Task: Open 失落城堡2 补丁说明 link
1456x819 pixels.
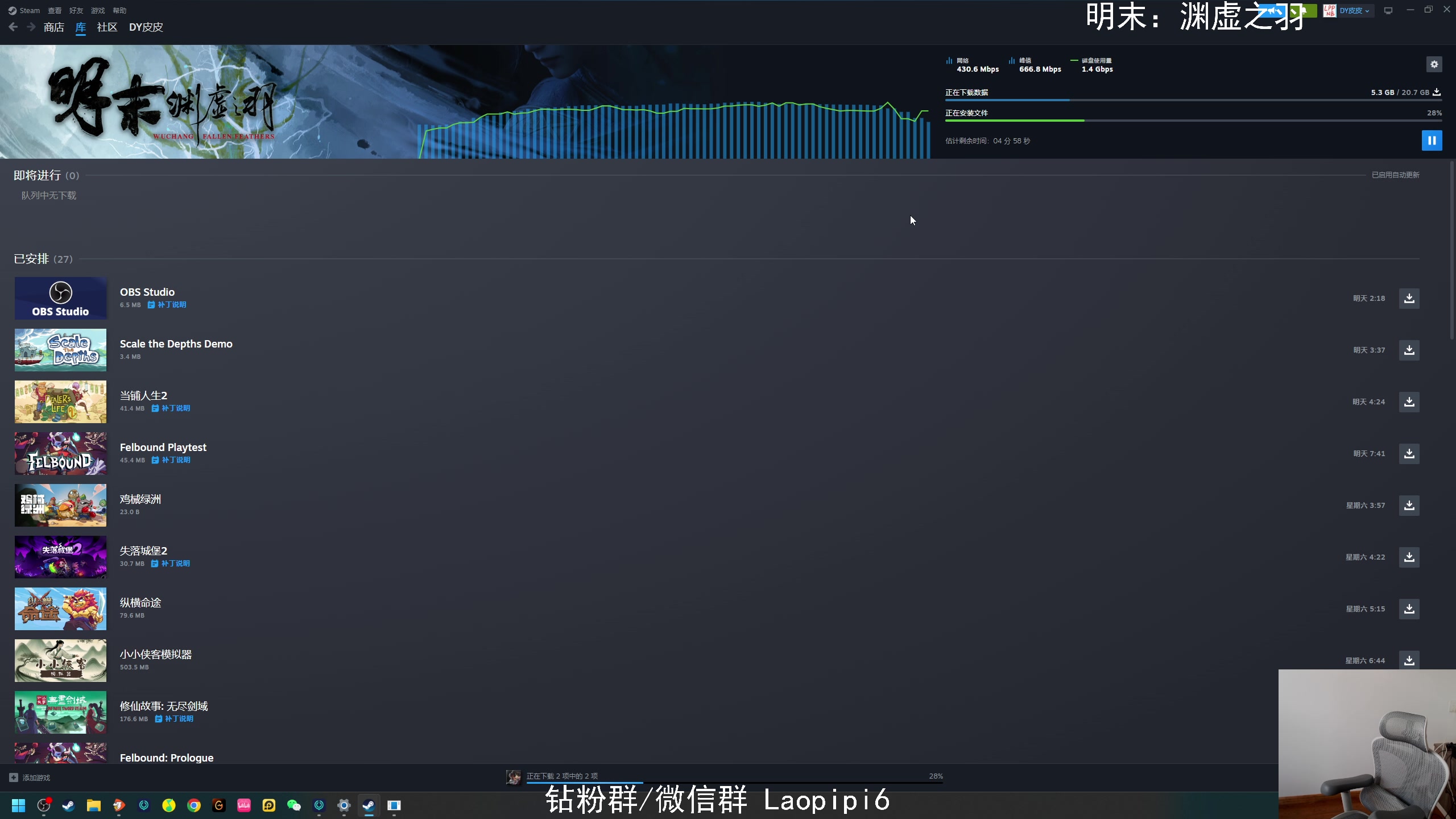Action: point(170,564)
